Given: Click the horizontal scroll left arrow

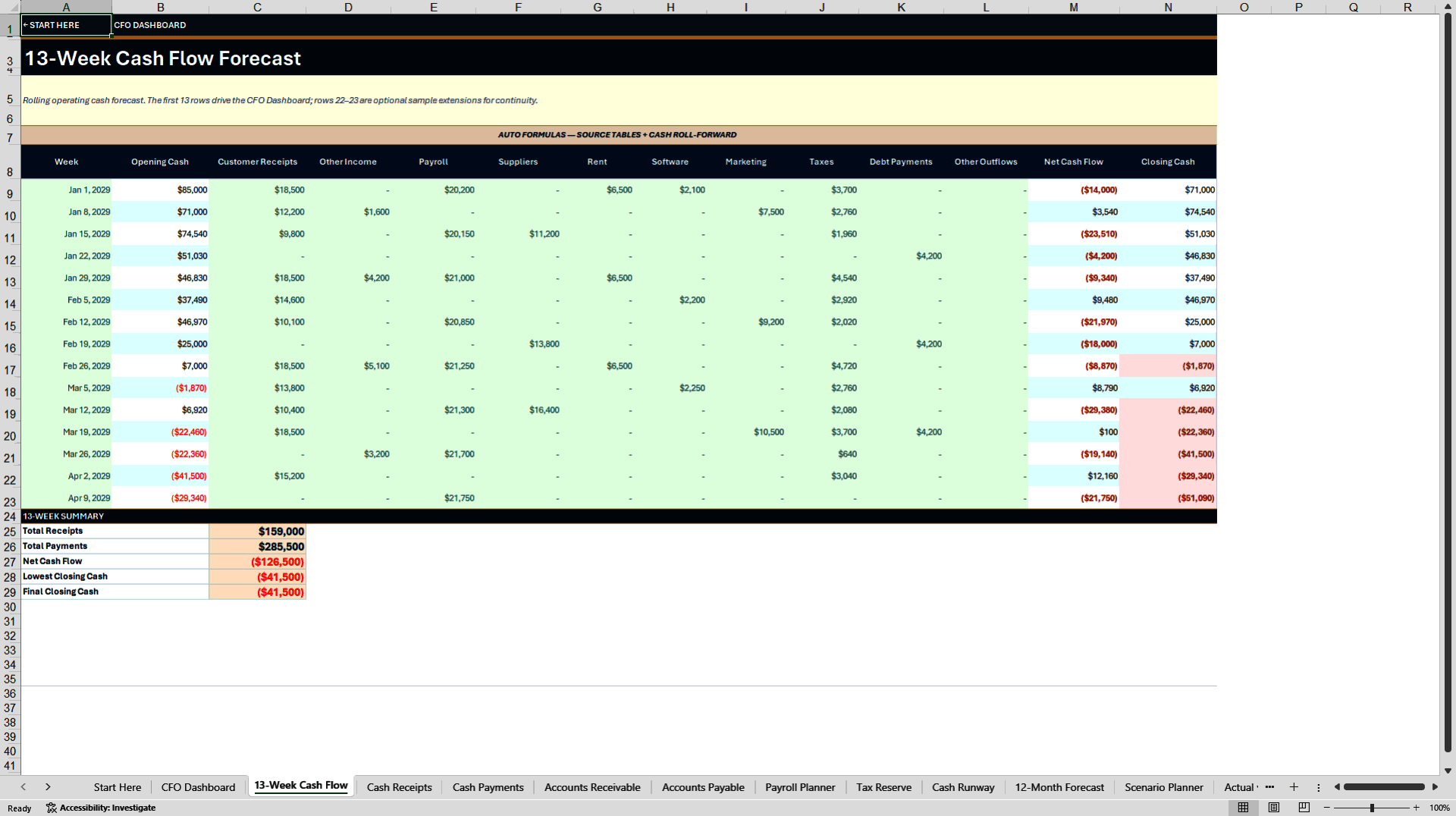Looking at the screenshot, I should pyautogui.click(x=1337, y=787).
